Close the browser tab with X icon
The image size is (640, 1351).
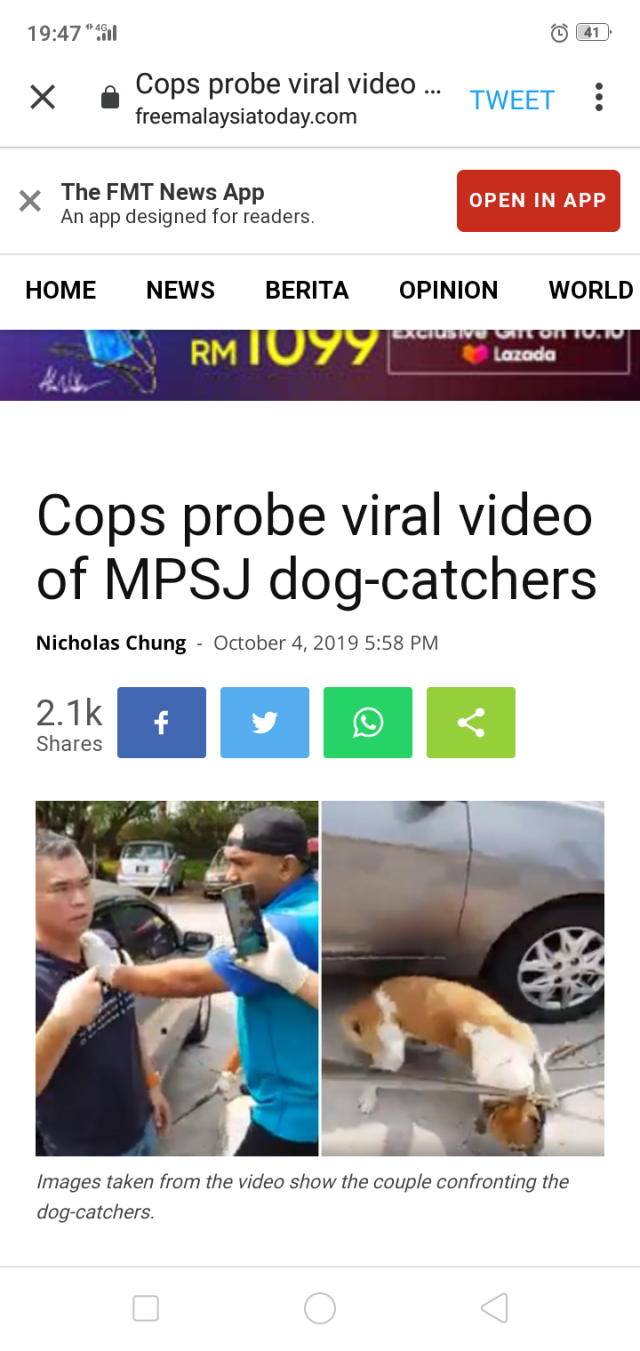tap(42, 97)
